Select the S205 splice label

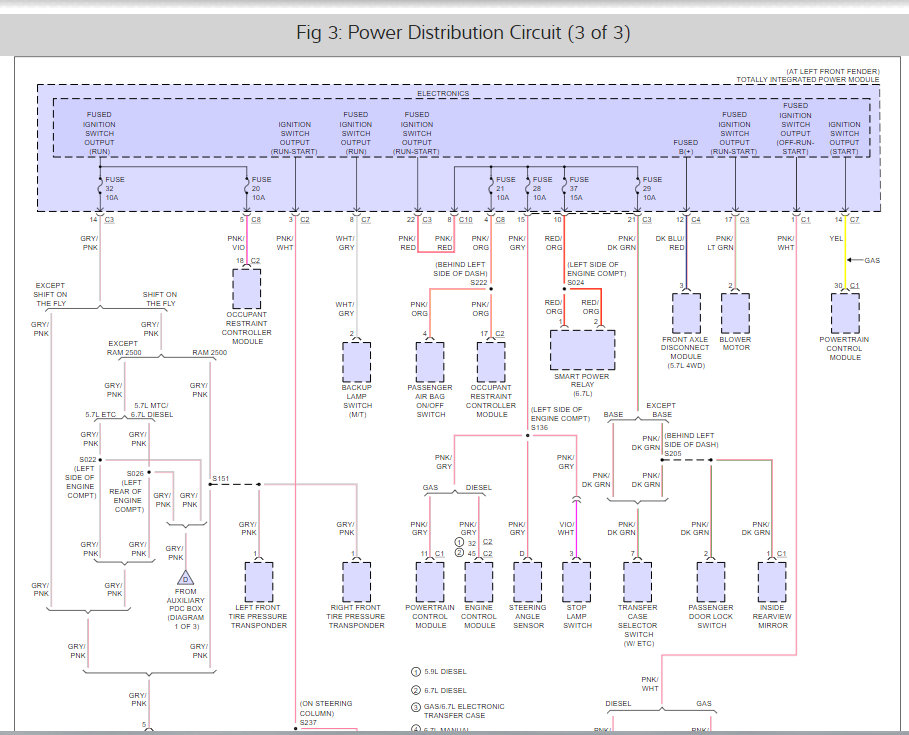click(x=673, y=453)
